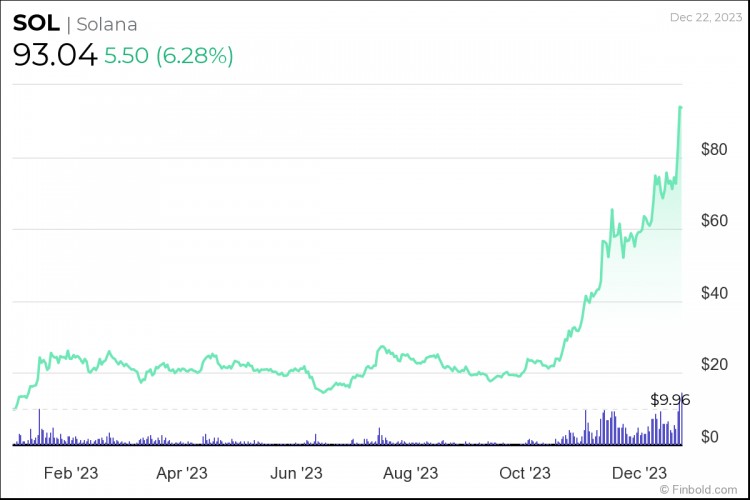Select the Solana name label
The height and width of the screenshot is (500, 750).
pos(105,24)
